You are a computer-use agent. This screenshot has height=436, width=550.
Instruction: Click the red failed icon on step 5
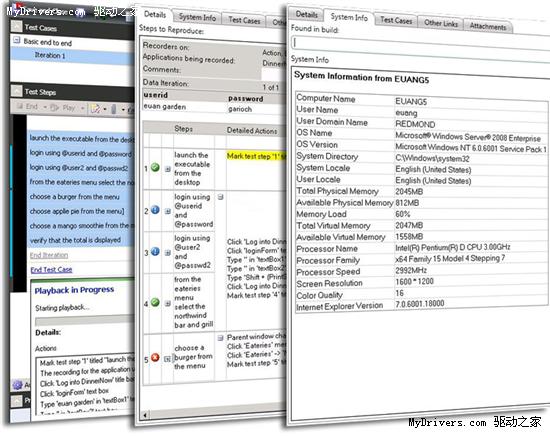tap(155, 357)
